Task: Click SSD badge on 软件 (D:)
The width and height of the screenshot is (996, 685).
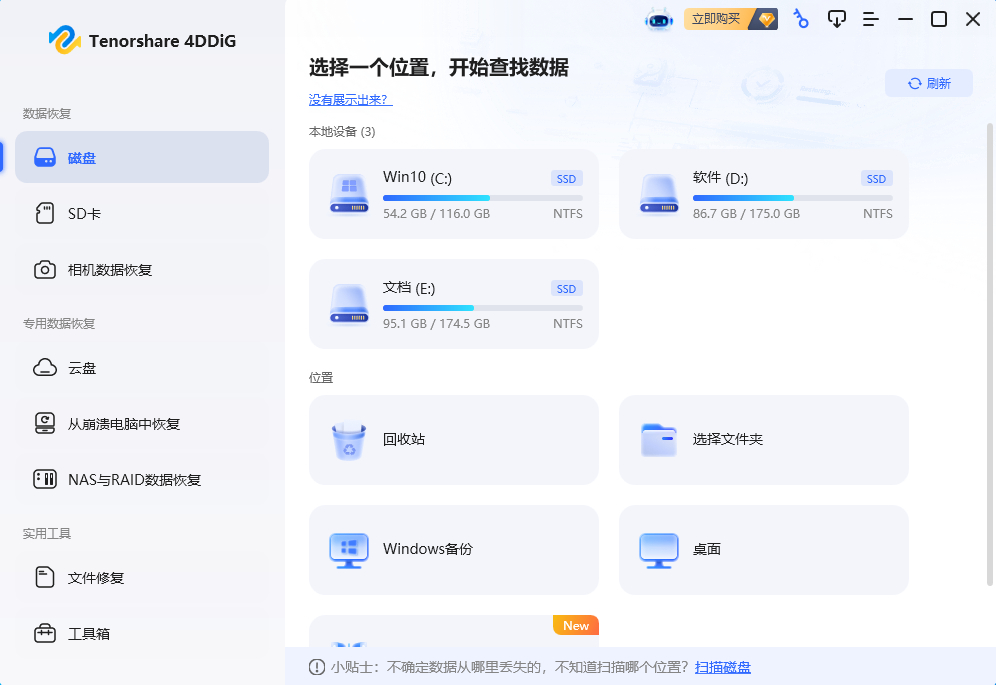Action: (x=877, y=179)
